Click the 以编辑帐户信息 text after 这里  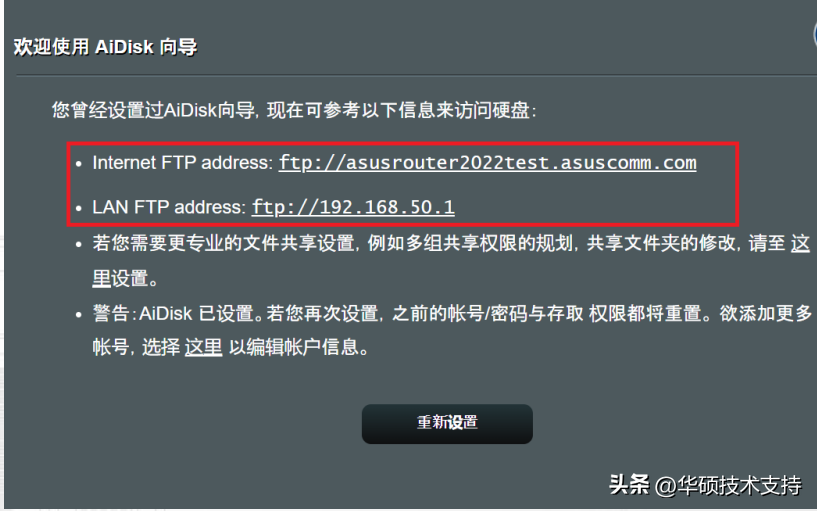(298, 347)
